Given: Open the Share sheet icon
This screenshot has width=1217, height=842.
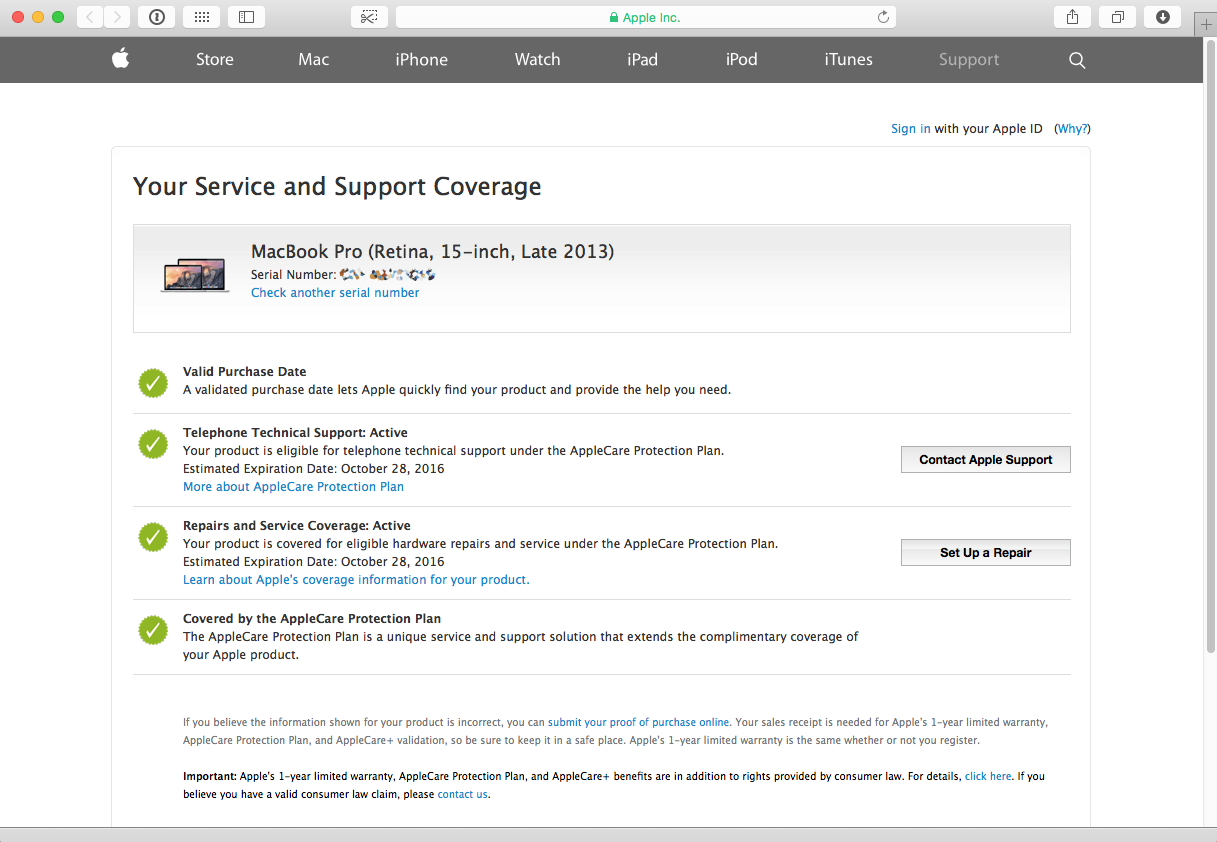Looking at the screenshot, I should pyautogui.click(x=1073, y=17).
